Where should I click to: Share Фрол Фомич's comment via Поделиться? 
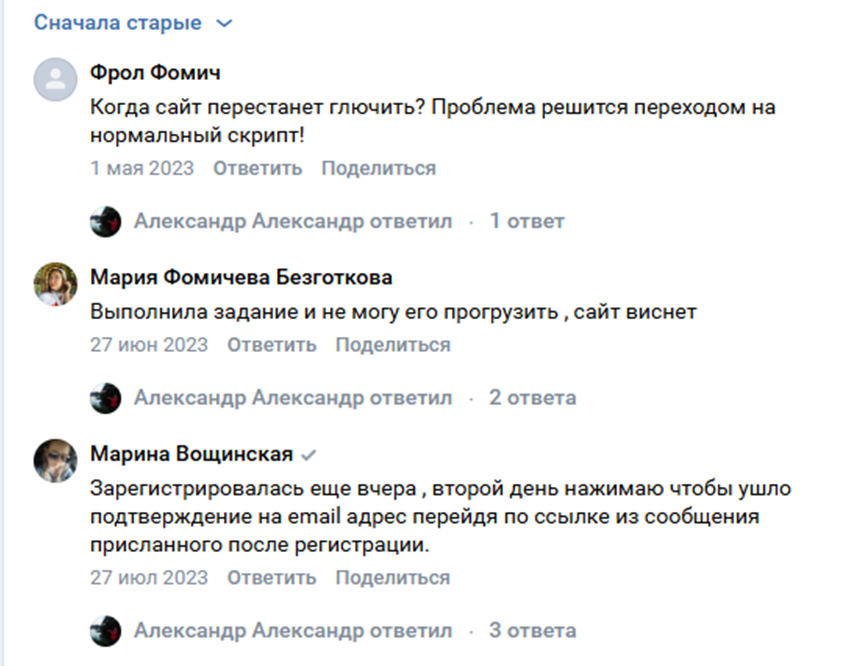click(x=378, y=168)
